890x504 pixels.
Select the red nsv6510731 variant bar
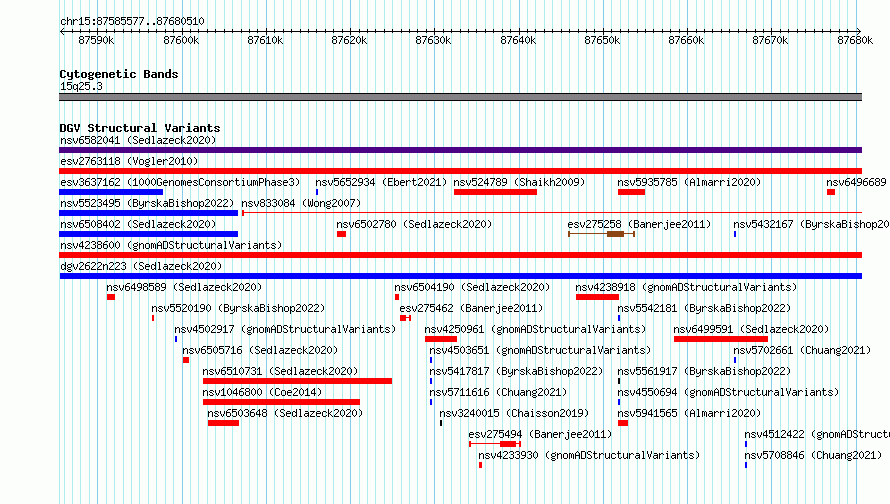tap(297, 381)
